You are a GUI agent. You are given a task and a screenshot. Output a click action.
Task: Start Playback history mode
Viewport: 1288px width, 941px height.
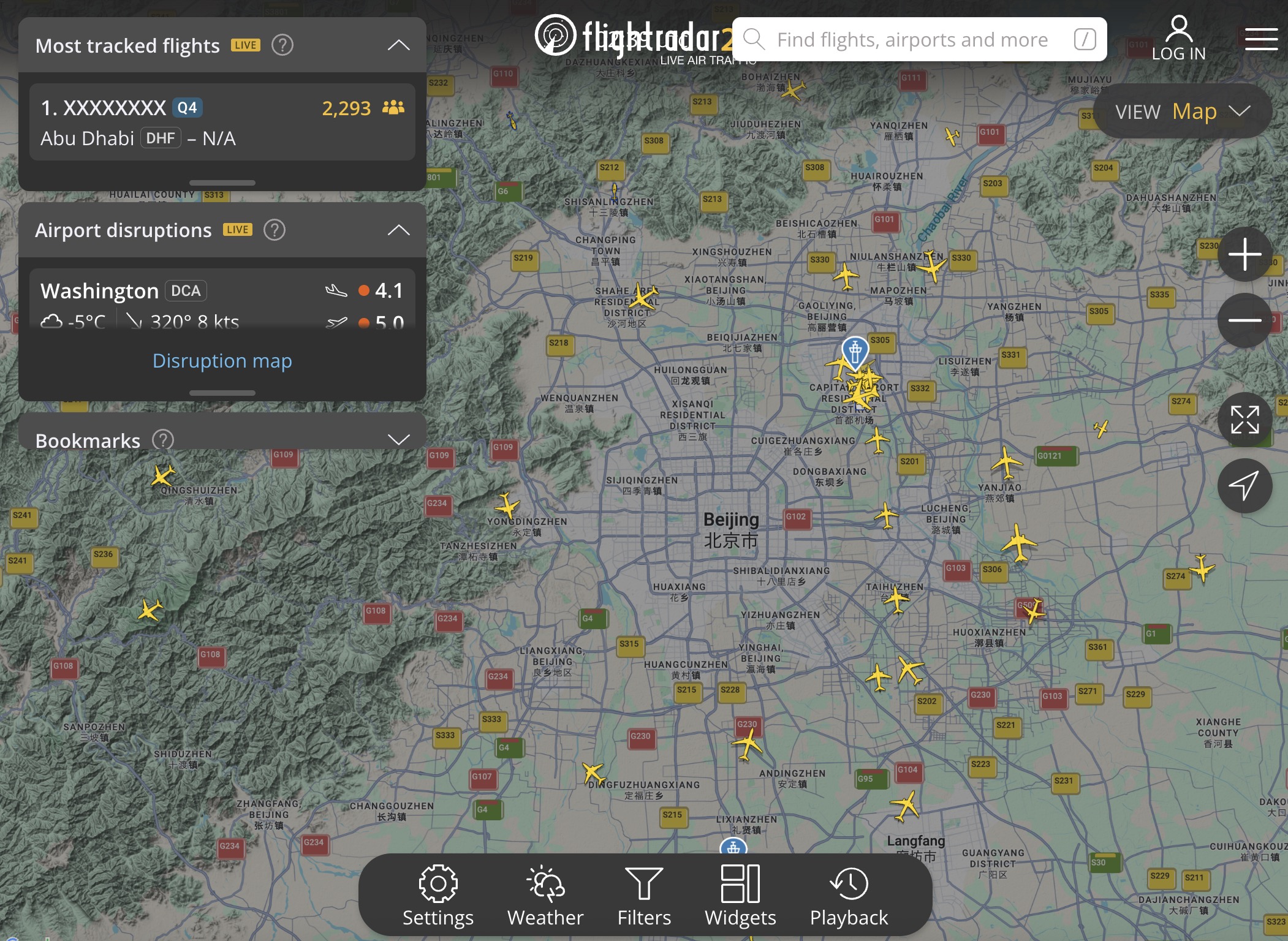pos(849,896)
